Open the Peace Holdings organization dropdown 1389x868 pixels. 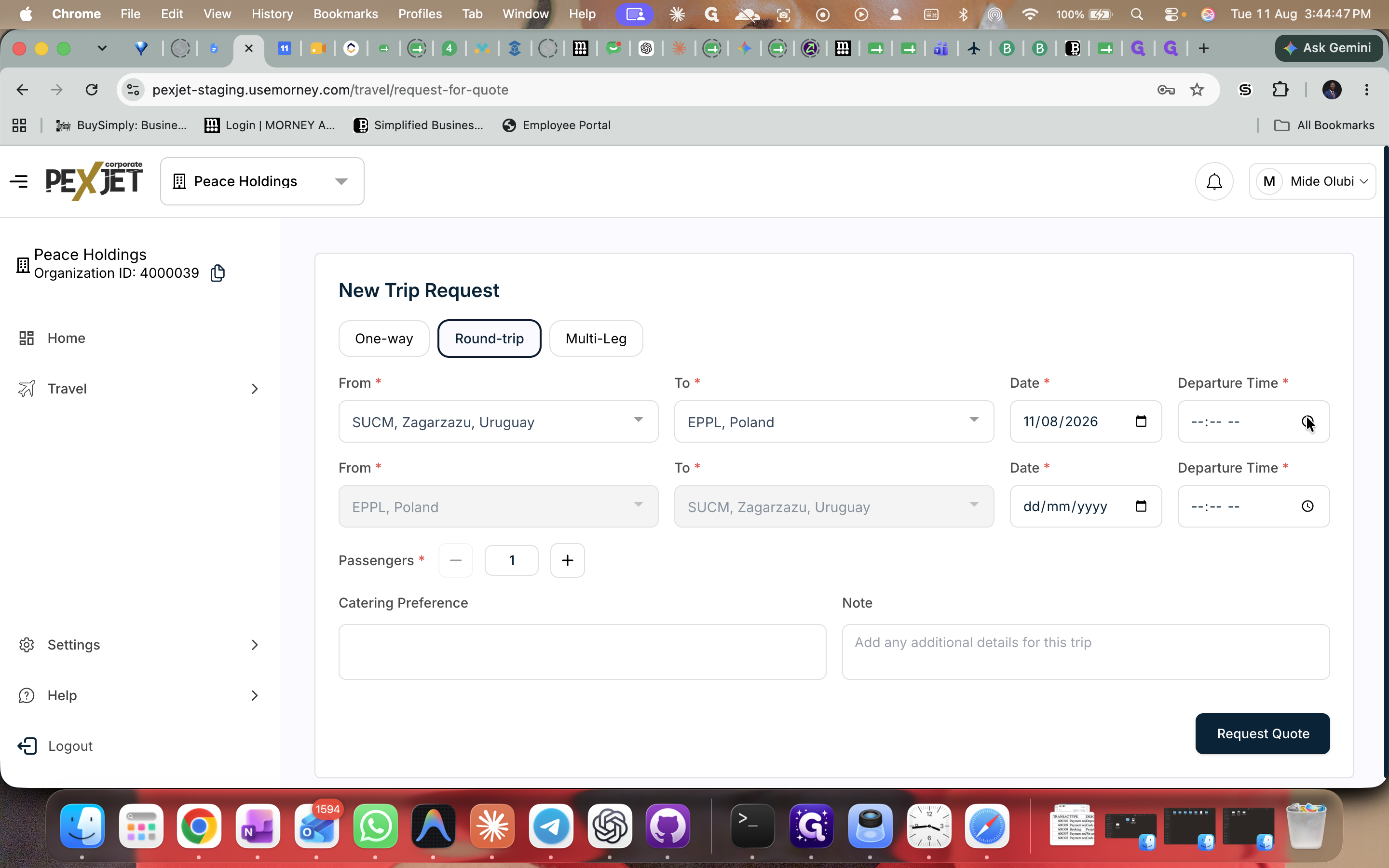[x=262, y=181]
